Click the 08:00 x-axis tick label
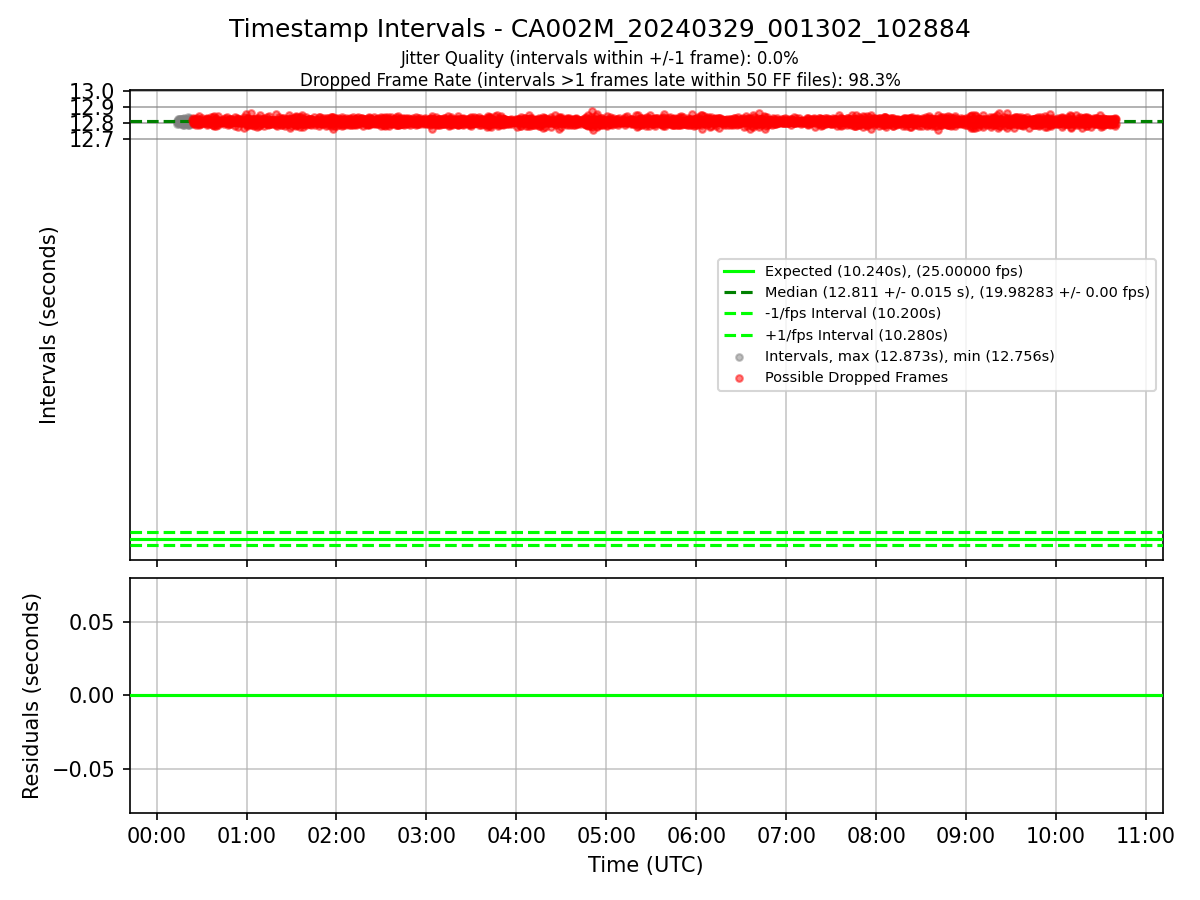1200x900 pixels. pos(876,835)
